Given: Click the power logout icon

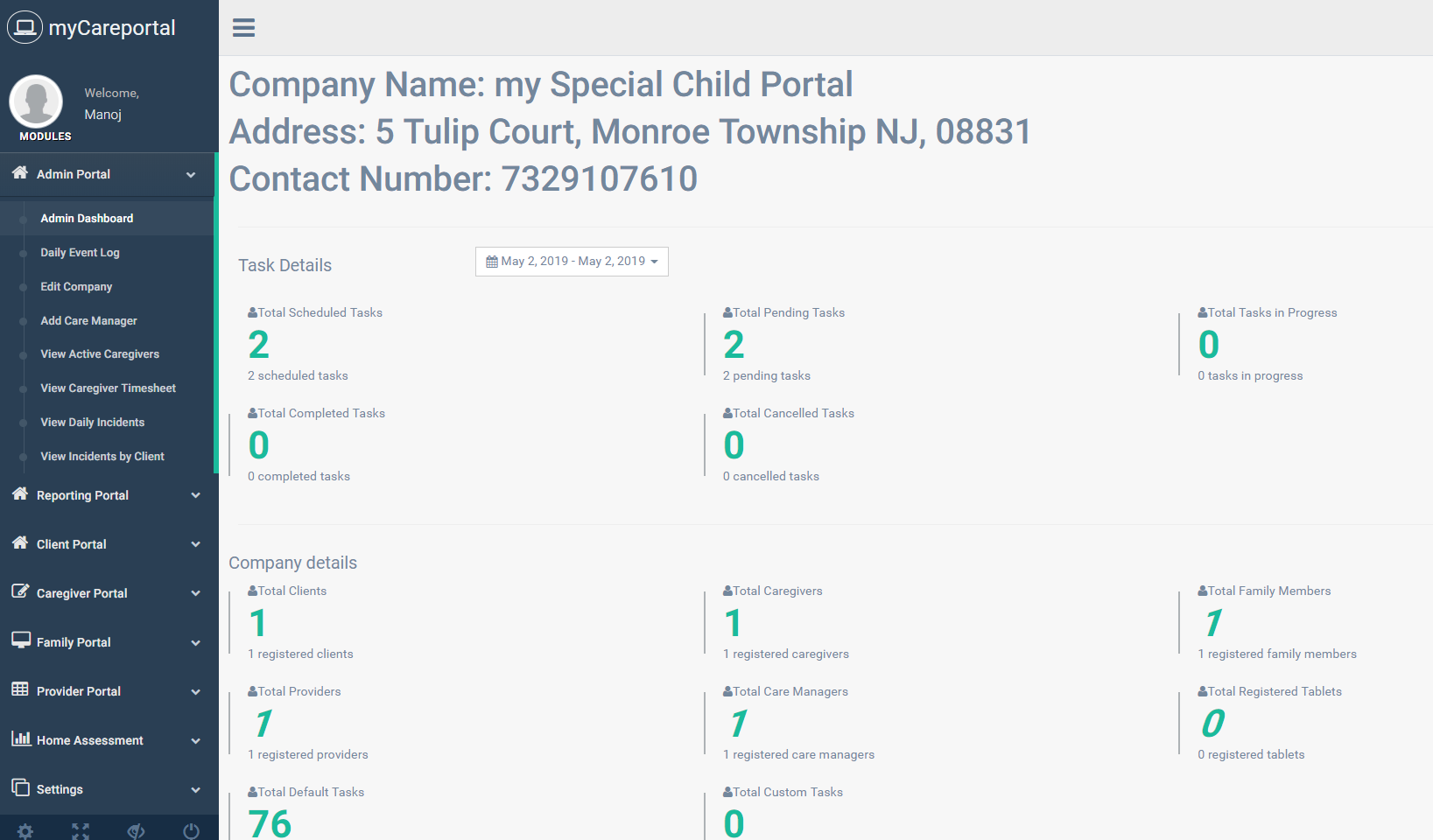Looking at the screenshot, I should 192,830.
